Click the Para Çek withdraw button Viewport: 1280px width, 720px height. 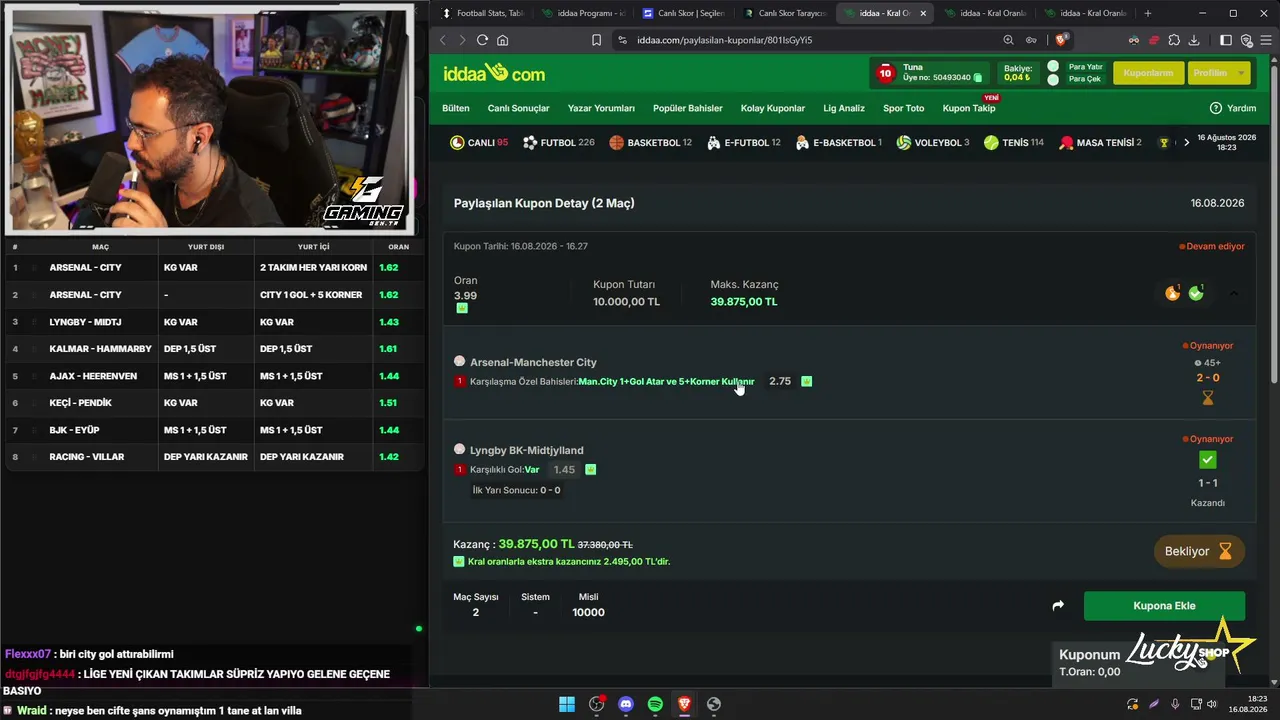click(1085, 79)
